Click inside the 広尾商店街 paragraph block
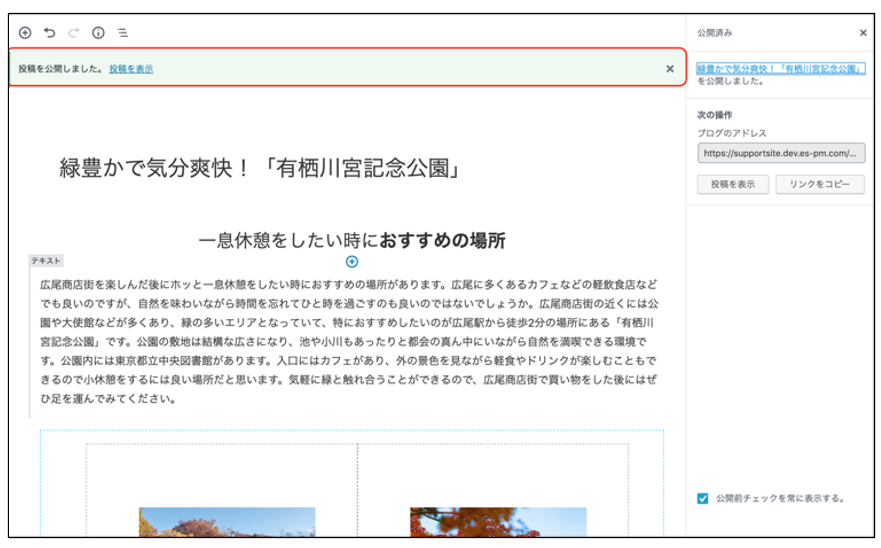881x548 pixels. coord(350,341)
